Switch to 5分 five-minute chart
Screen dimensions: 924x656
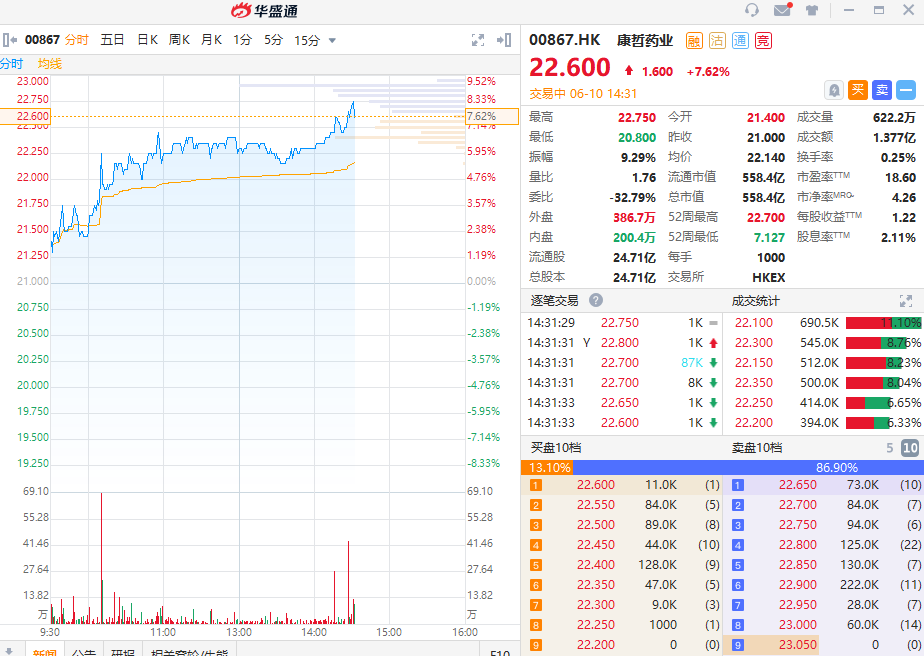[x=273, y=40]
